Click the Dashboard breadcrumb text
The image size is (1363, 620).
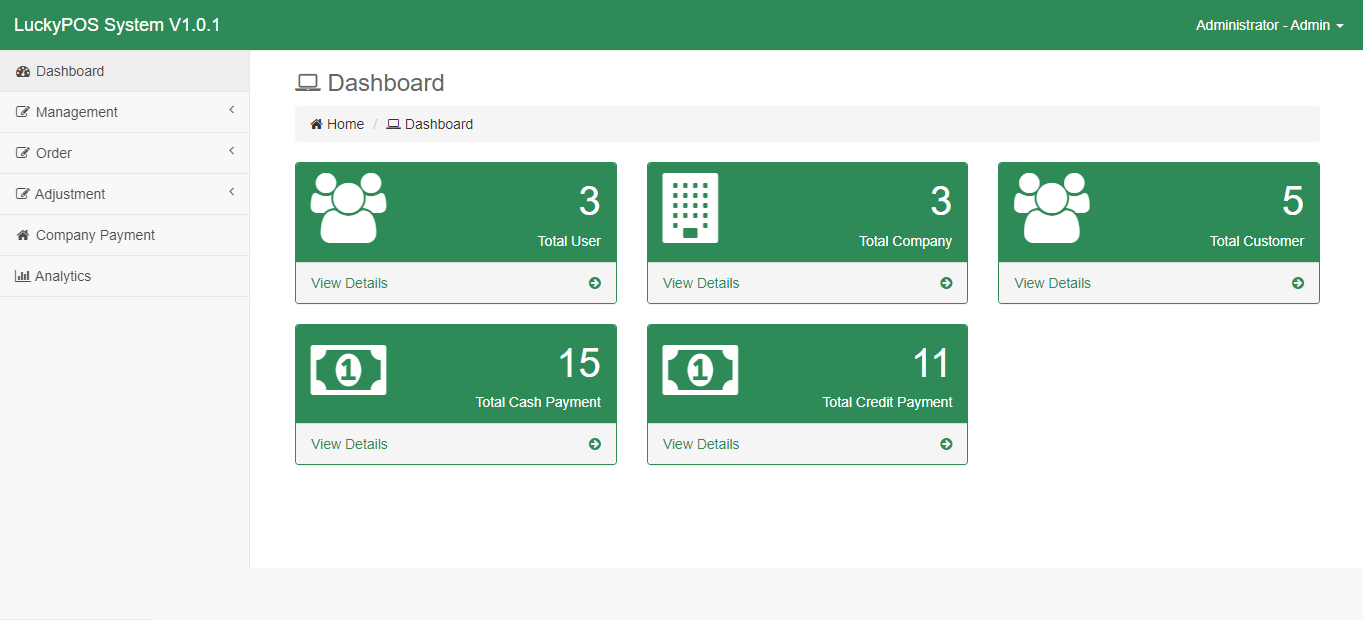coord(439,124)
